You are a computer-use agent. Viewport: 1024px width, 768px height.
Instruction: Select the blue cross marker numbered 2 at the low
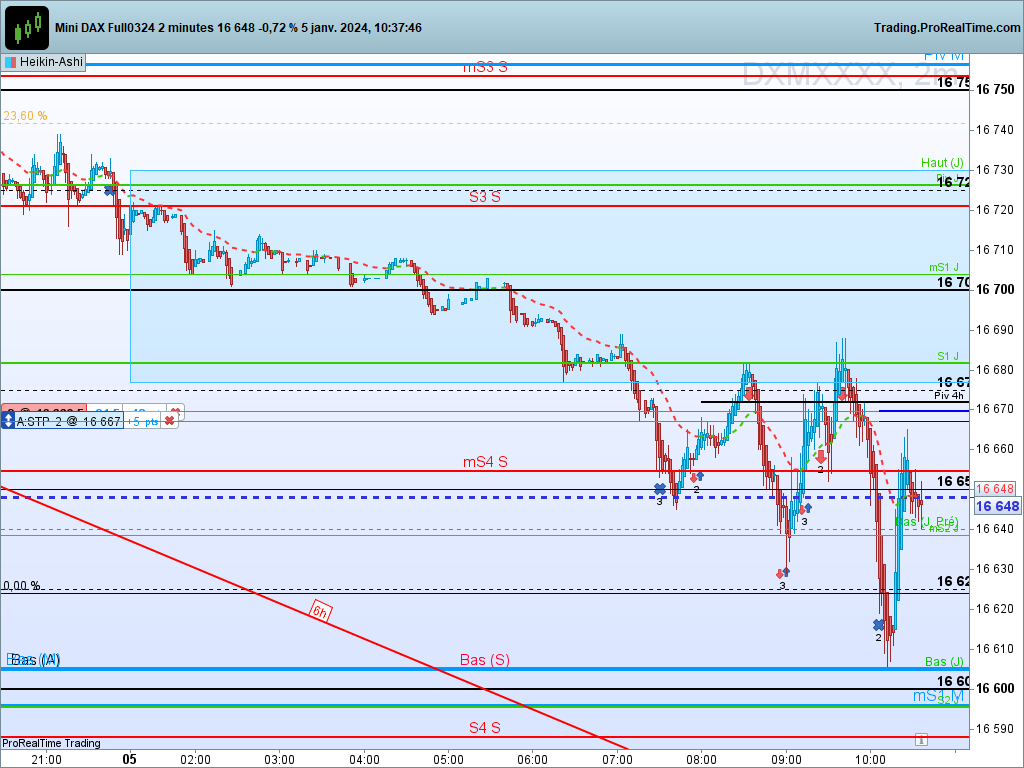(x=878, y=625)
